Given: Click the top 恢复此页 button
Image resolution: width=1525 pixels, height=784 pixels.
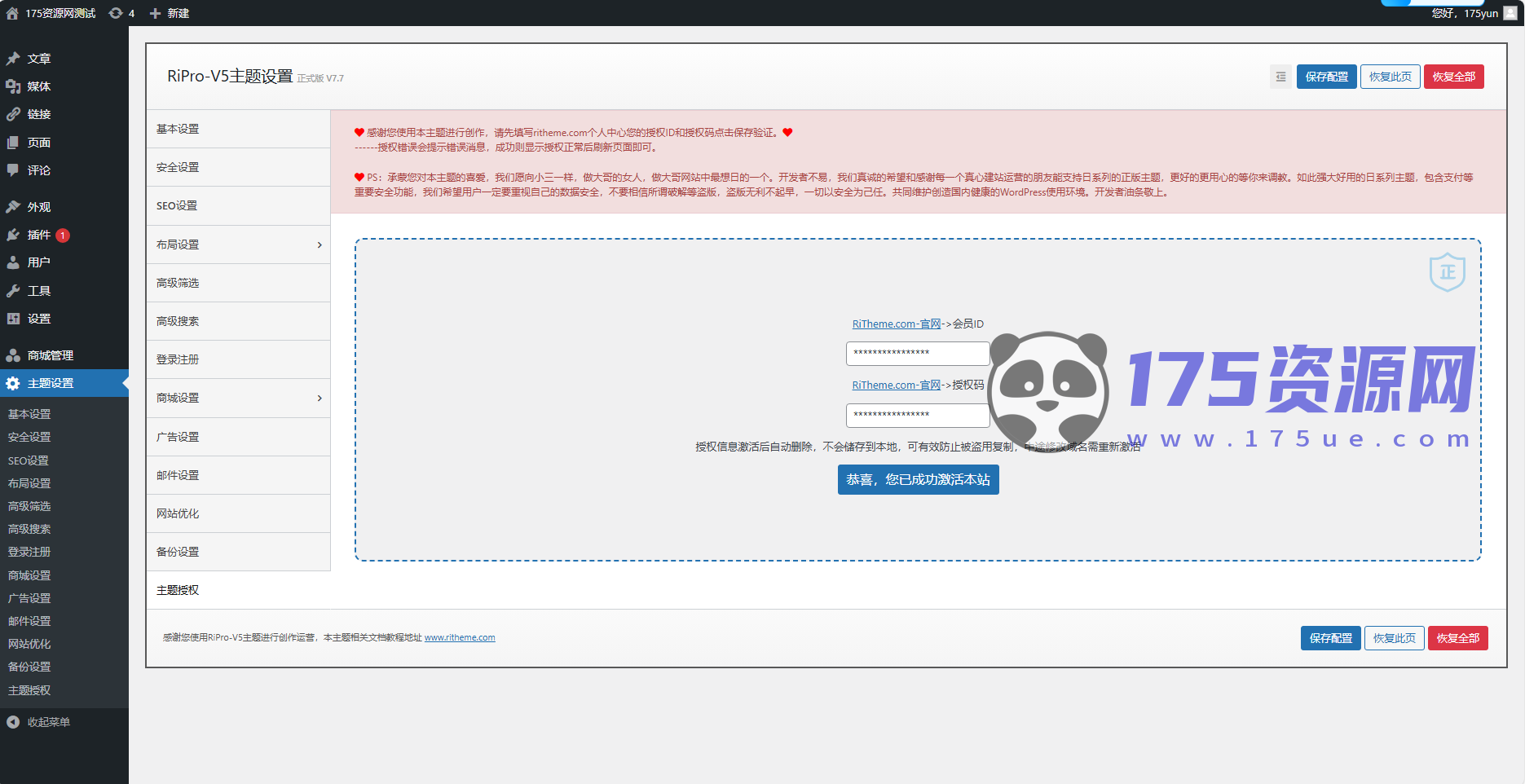Looking at the screenshot, I should coord(1391,77).
